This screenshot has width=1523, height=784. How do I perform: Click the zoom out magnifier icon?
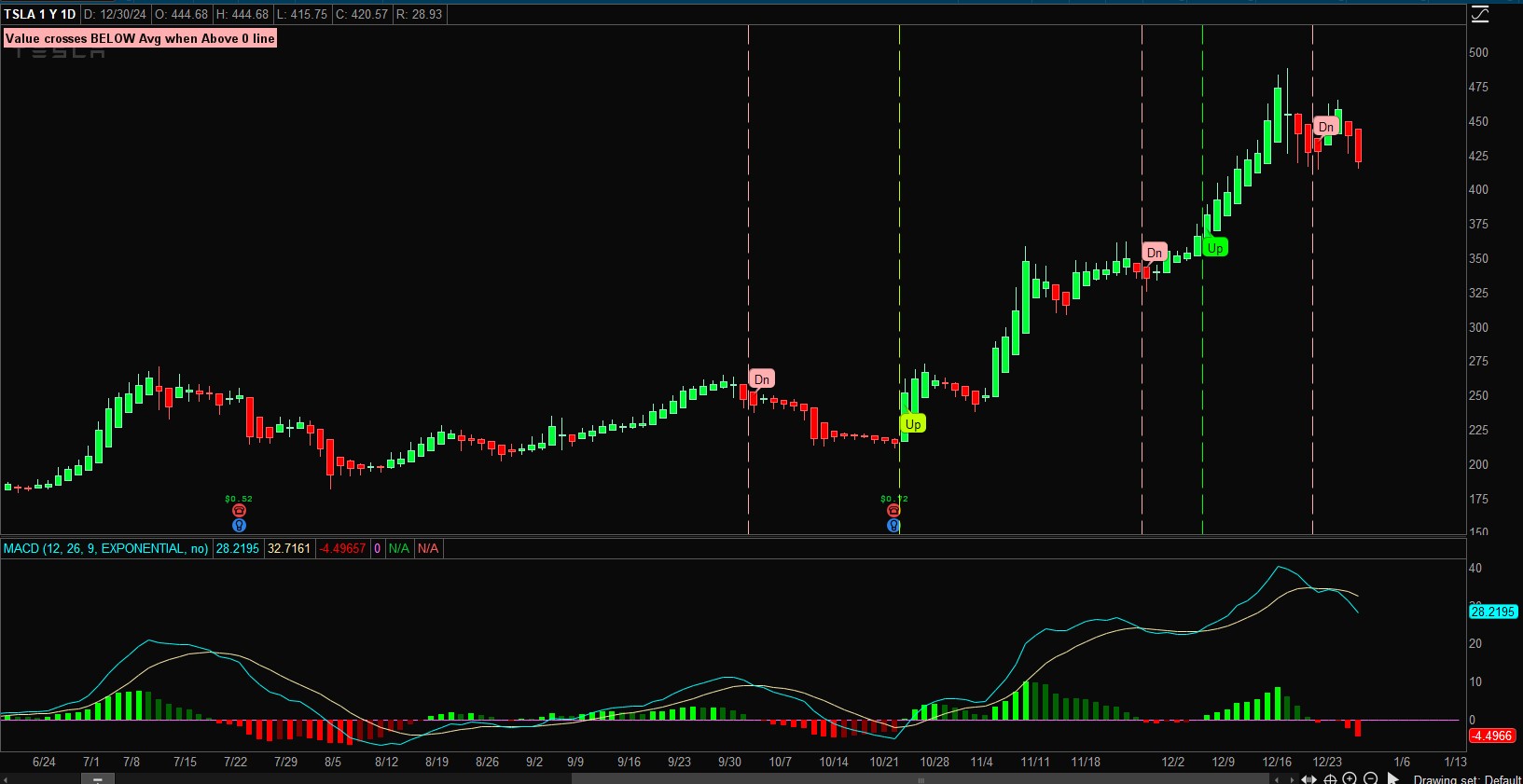(1370, 778)
